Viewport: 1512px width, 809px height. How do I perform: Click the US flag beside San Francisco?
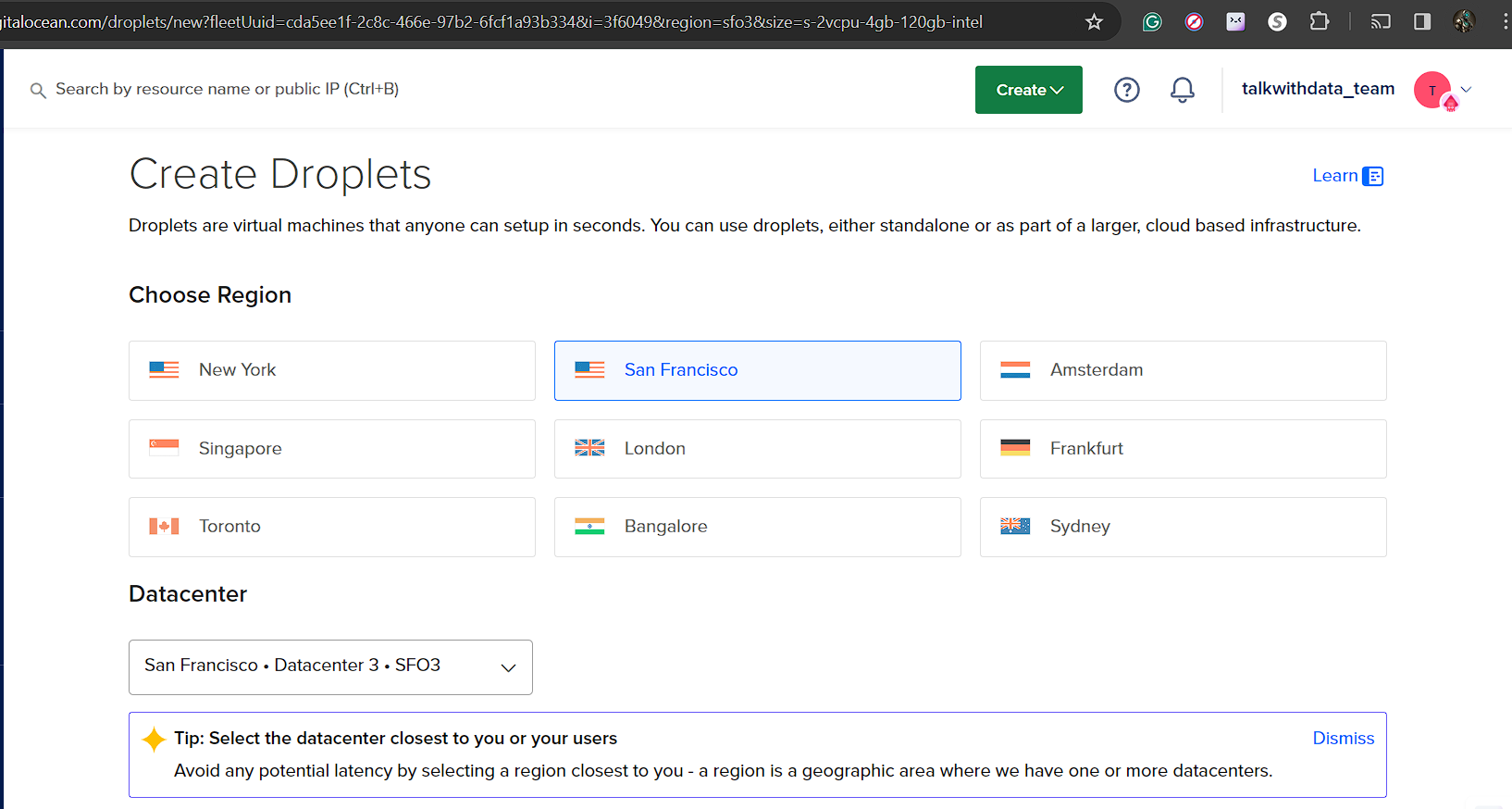coord(589,370)
